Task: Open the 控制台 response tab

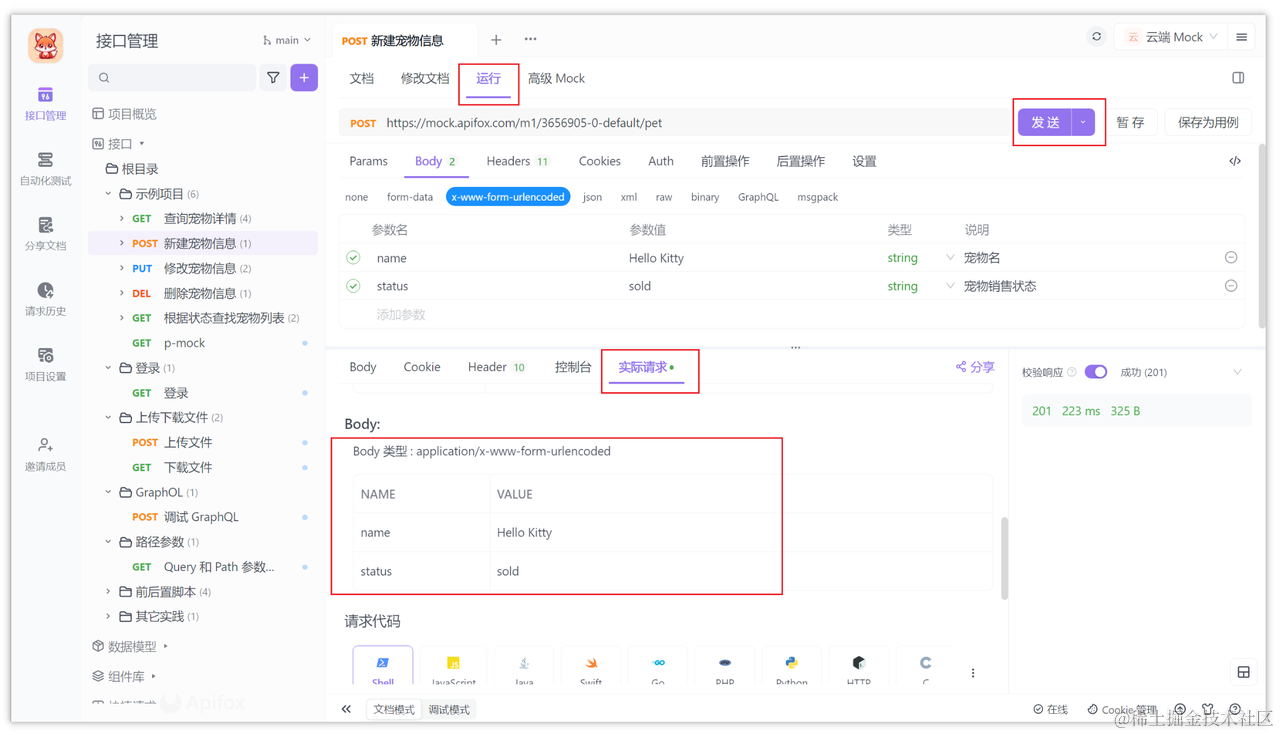Action: tap(573, 367)
